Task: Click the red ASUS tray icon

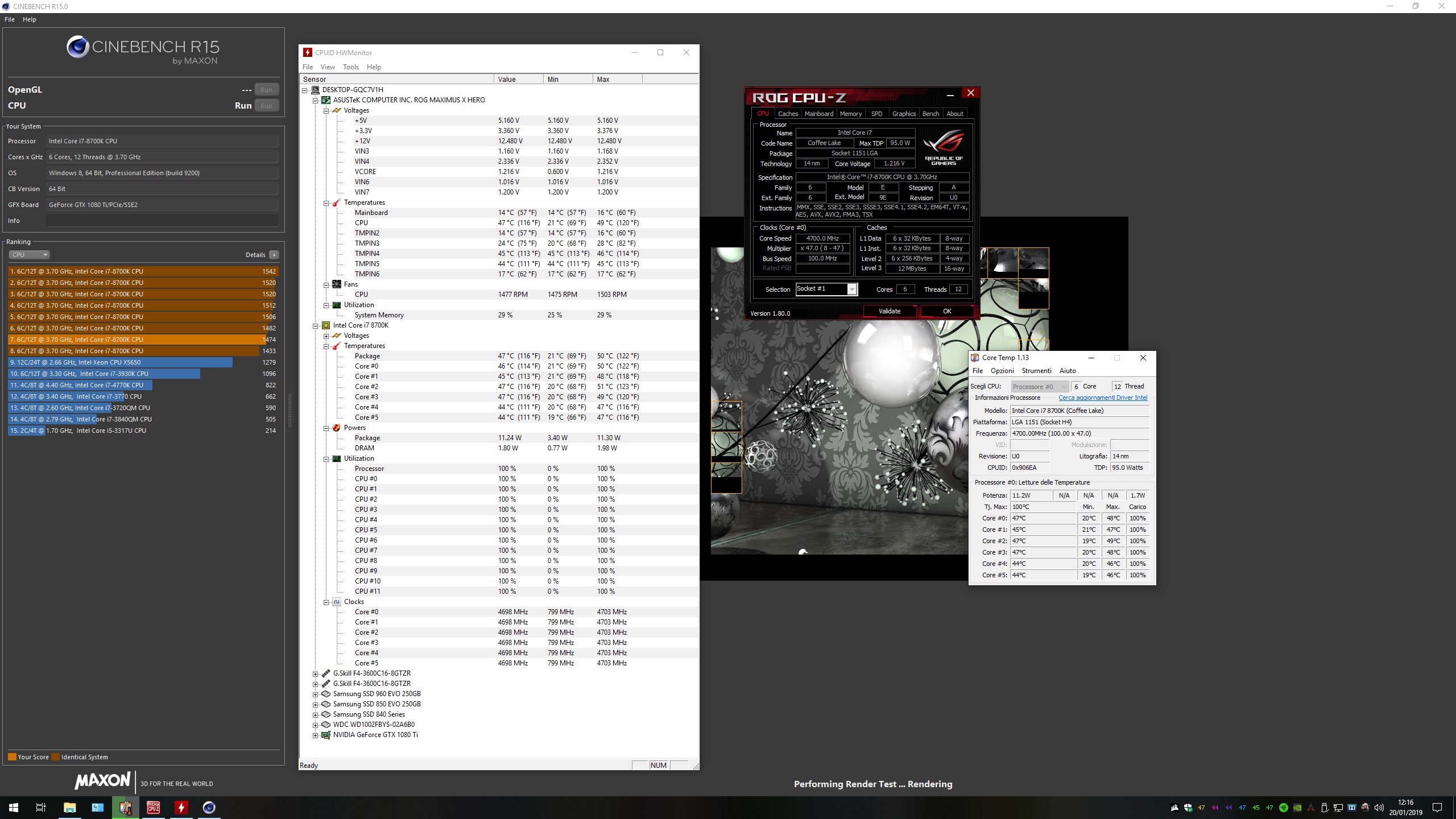Action: [1311, 808]
